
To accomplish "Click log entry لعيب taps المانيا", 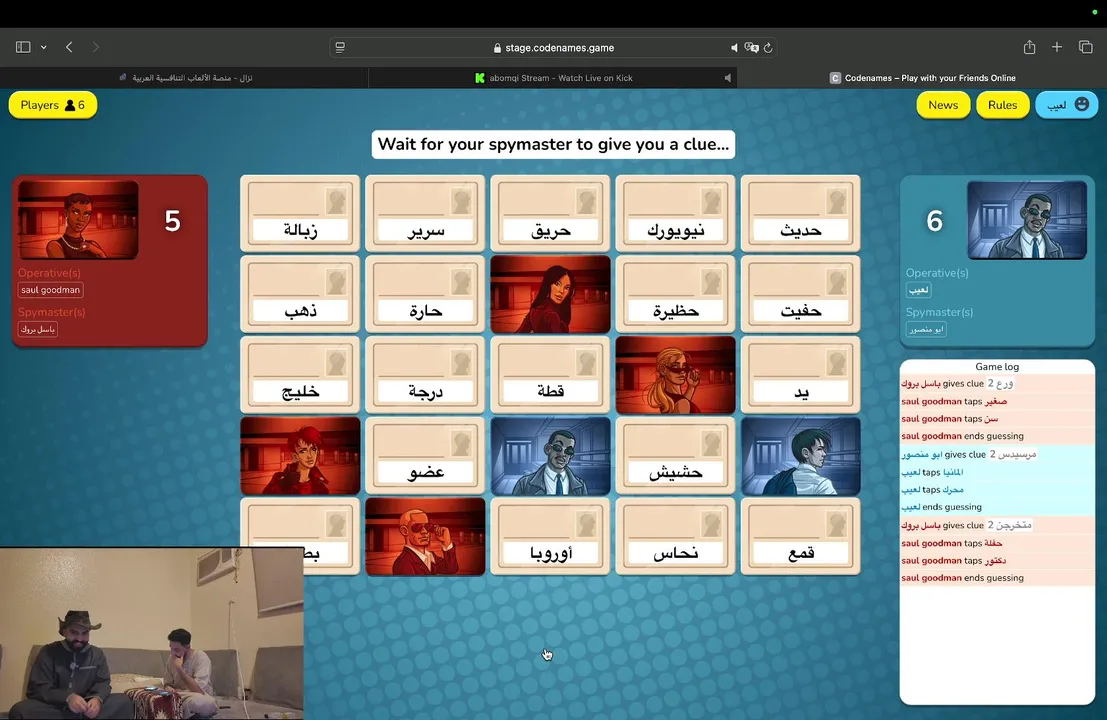I will (997, 472).
